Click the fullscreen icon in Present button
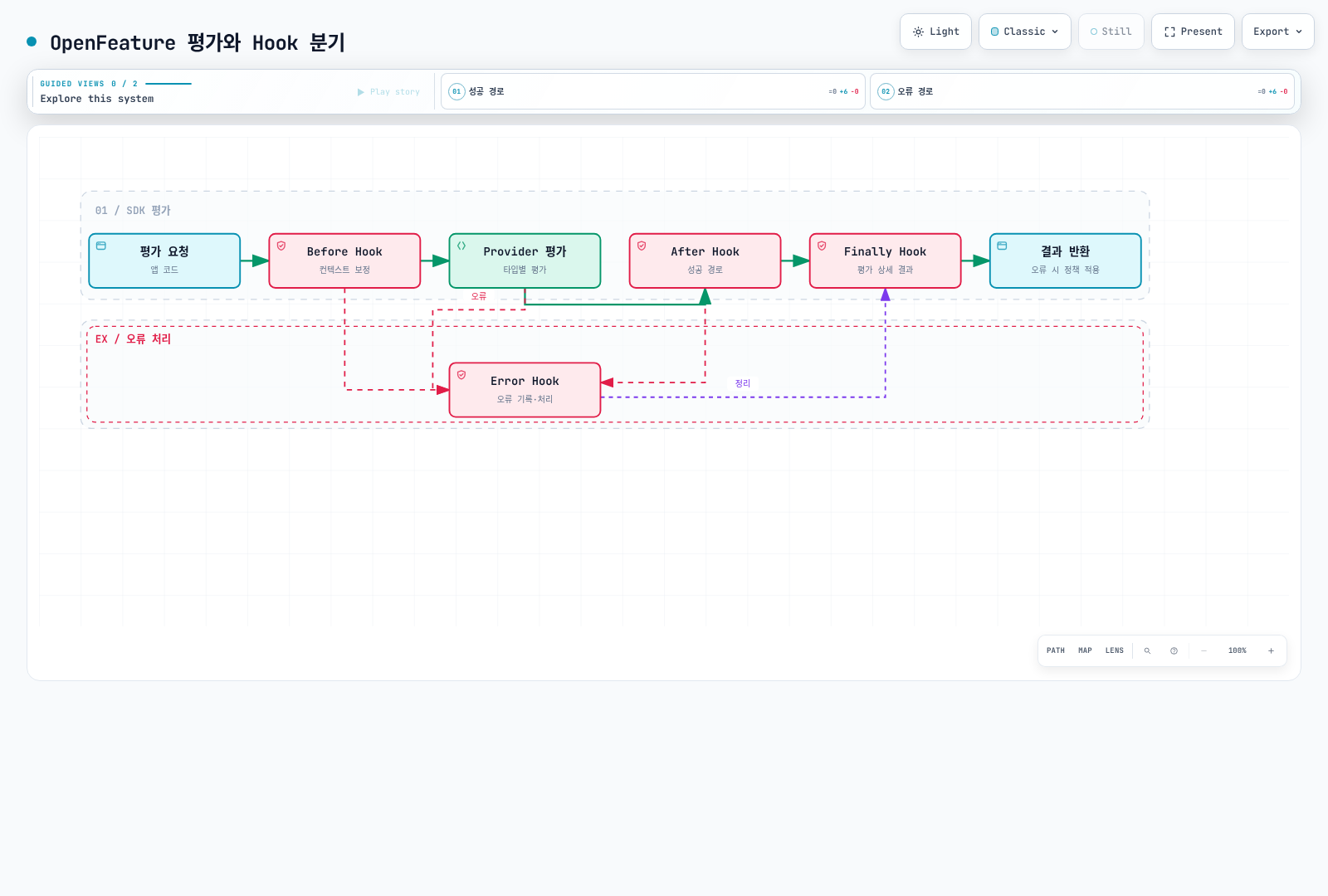 pyautogui.click(x=1169, y=32)
